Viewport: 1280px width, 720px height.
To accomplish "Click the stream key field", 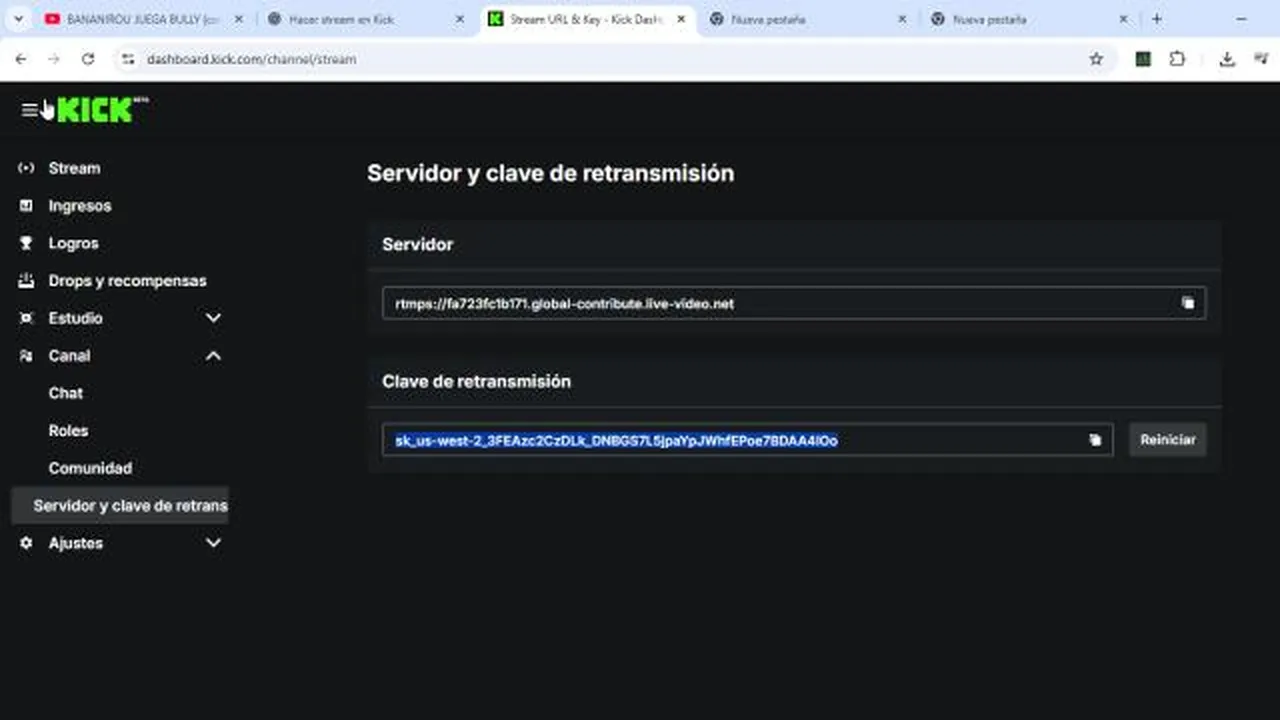I will tap(747, 440).
